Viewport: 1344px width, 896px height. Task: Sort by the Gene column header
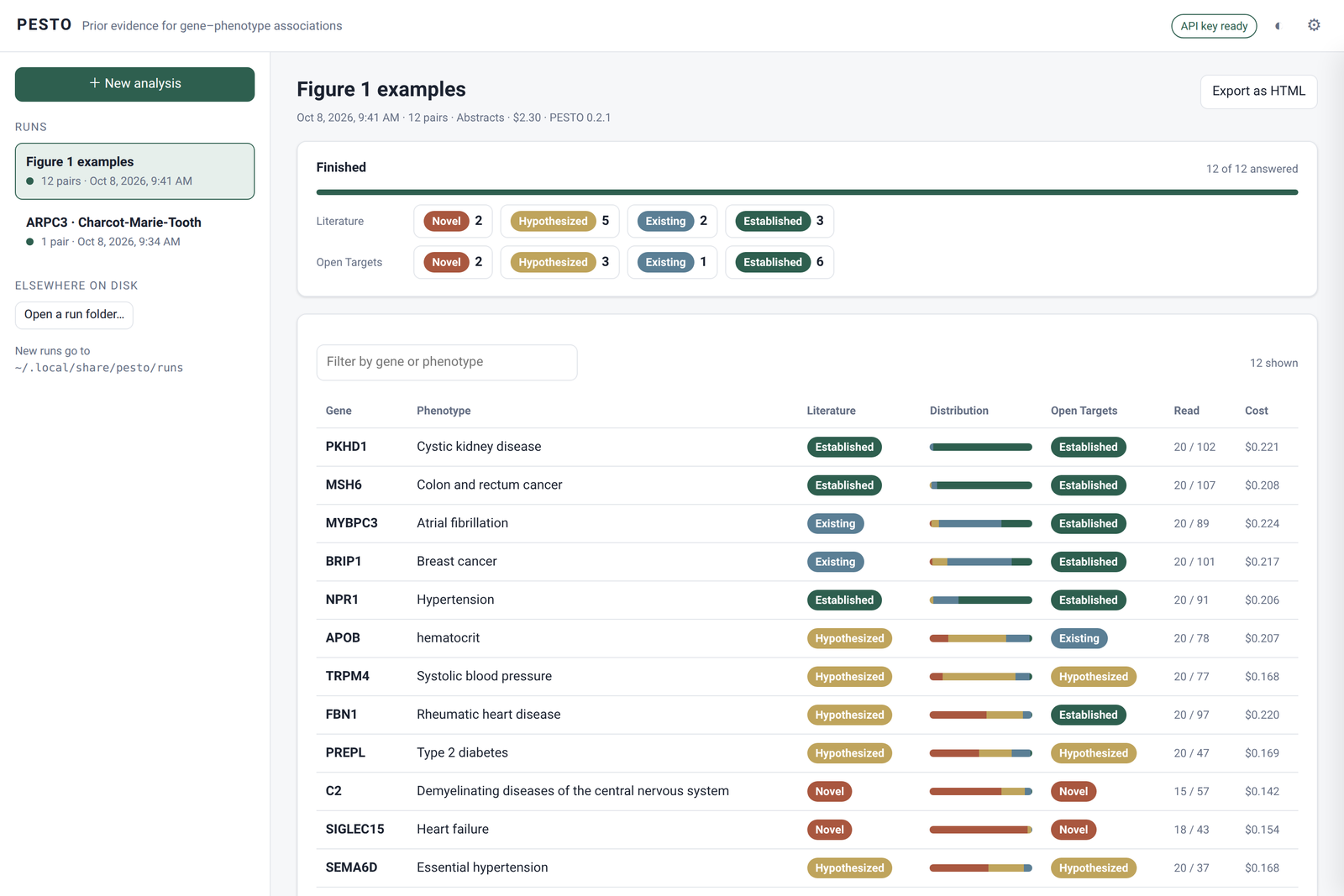coord(339,411)
